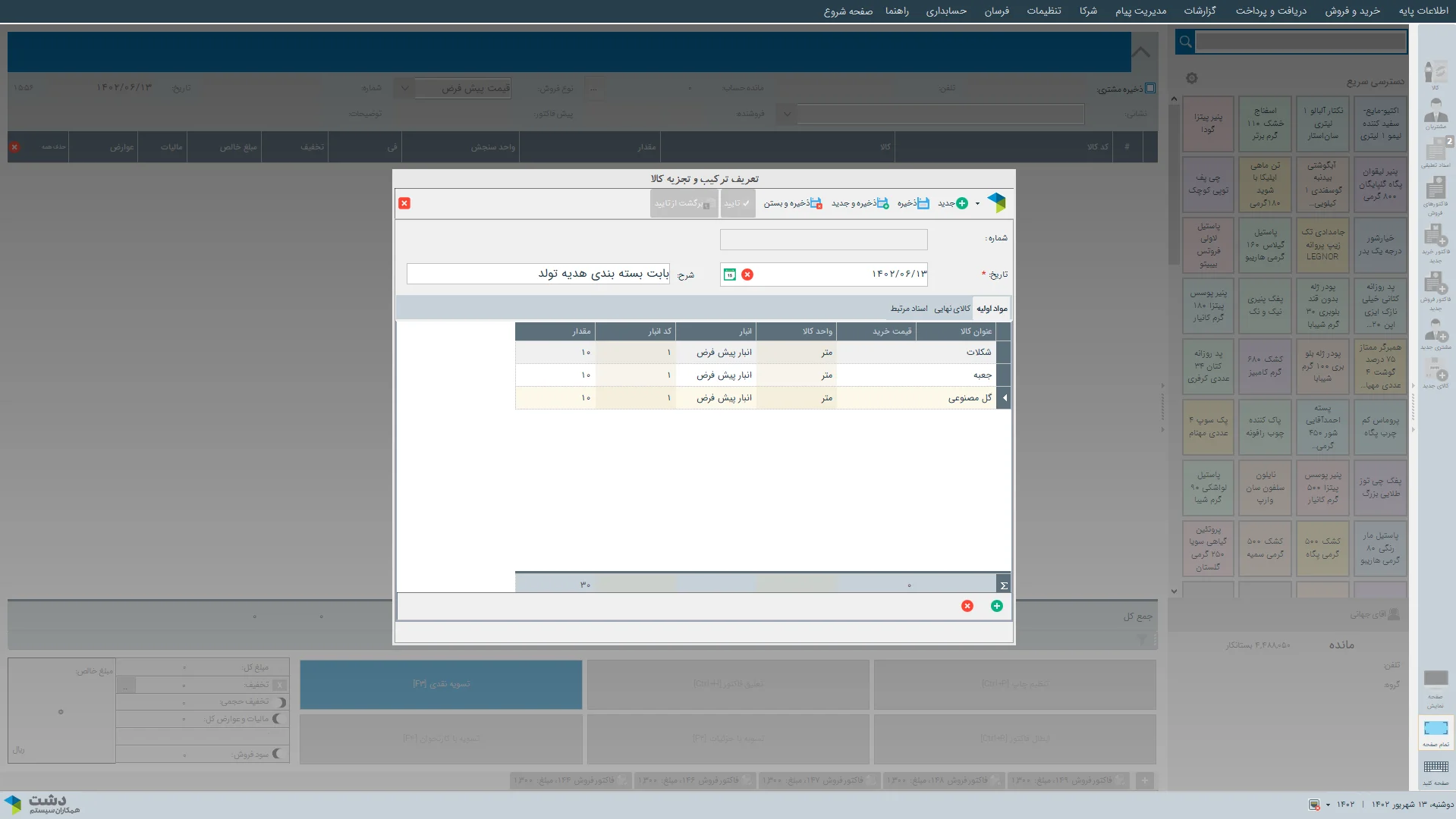1456x819 pixels.
Task: Click the Confirm (تایید) button
Action: pyautogui.click(x=737, y=203)
